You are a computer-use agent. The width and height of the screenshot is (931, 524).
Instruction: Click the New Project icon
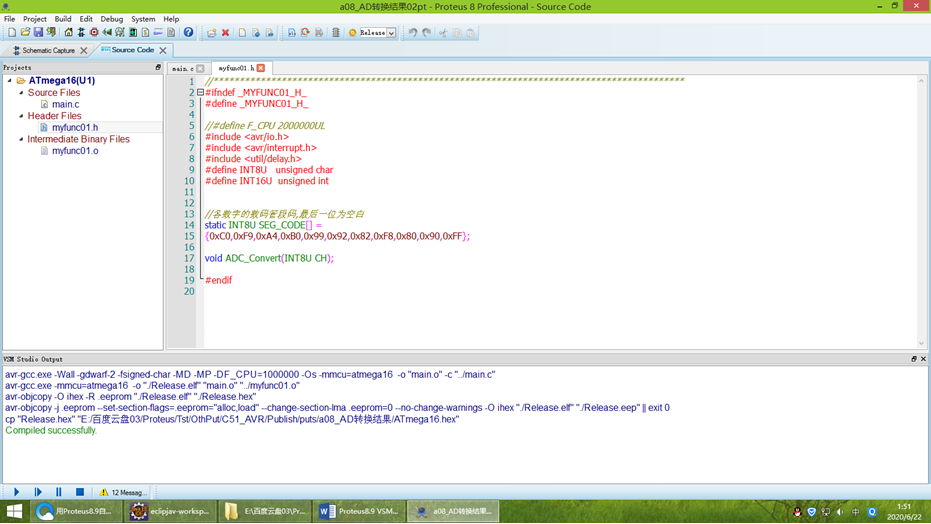click(x=12, y=33)
